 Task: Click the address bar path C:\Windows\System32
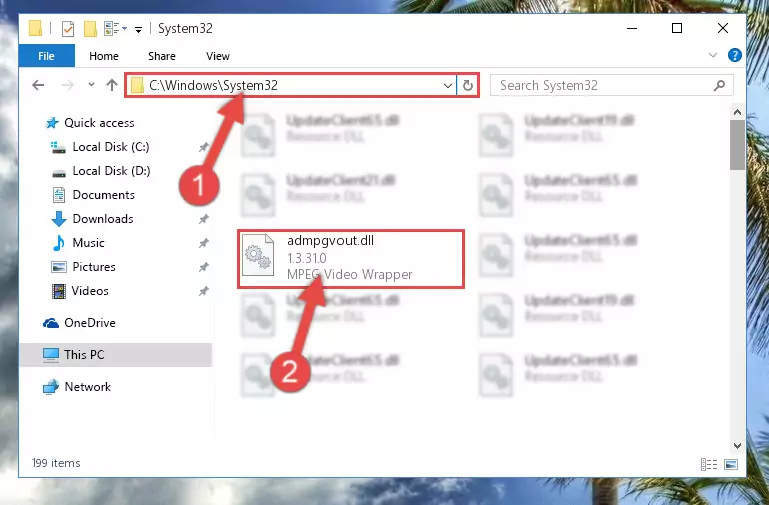coord(213,85)
